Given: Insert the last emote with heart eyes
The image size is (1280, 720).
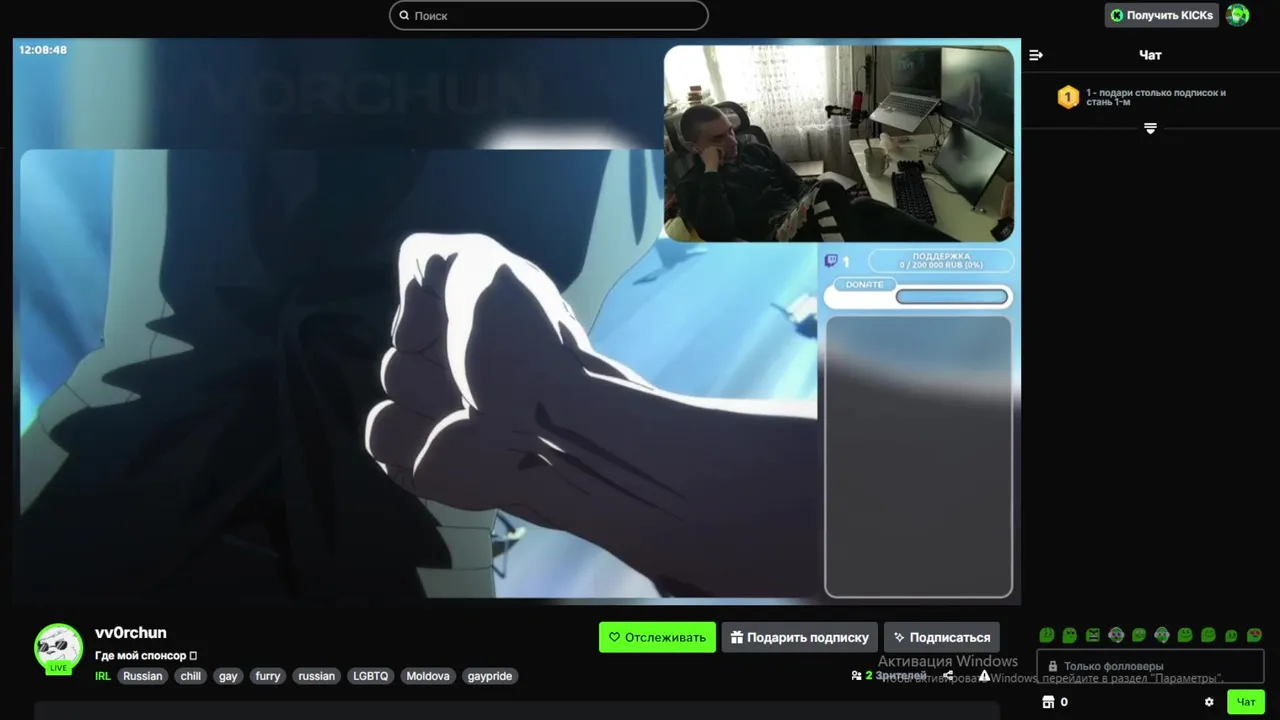Looking at the screenshot, I should (x=1254, y=635).
